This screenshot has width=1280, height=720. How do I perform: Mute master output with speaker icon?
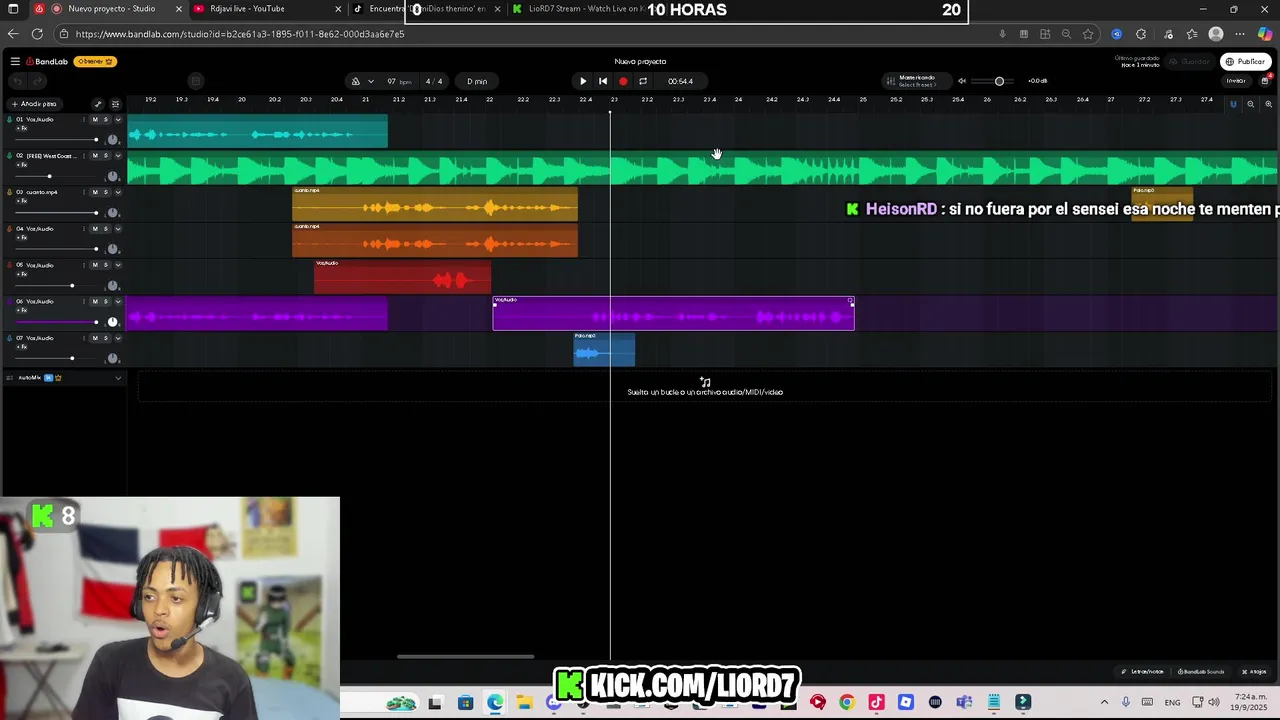coord(962,81)
